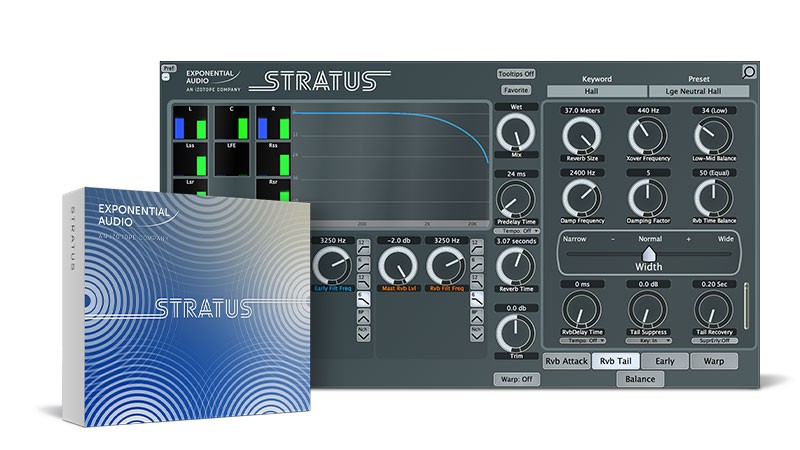Click the Wet Mix knob
Screen dimensions: 800x450
(x=516, y=132)
